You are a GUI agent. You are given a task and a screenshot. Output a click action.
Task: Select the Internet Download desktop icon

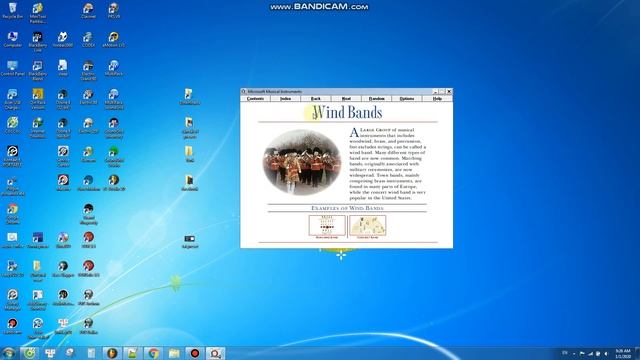click(x=38, y=128)
